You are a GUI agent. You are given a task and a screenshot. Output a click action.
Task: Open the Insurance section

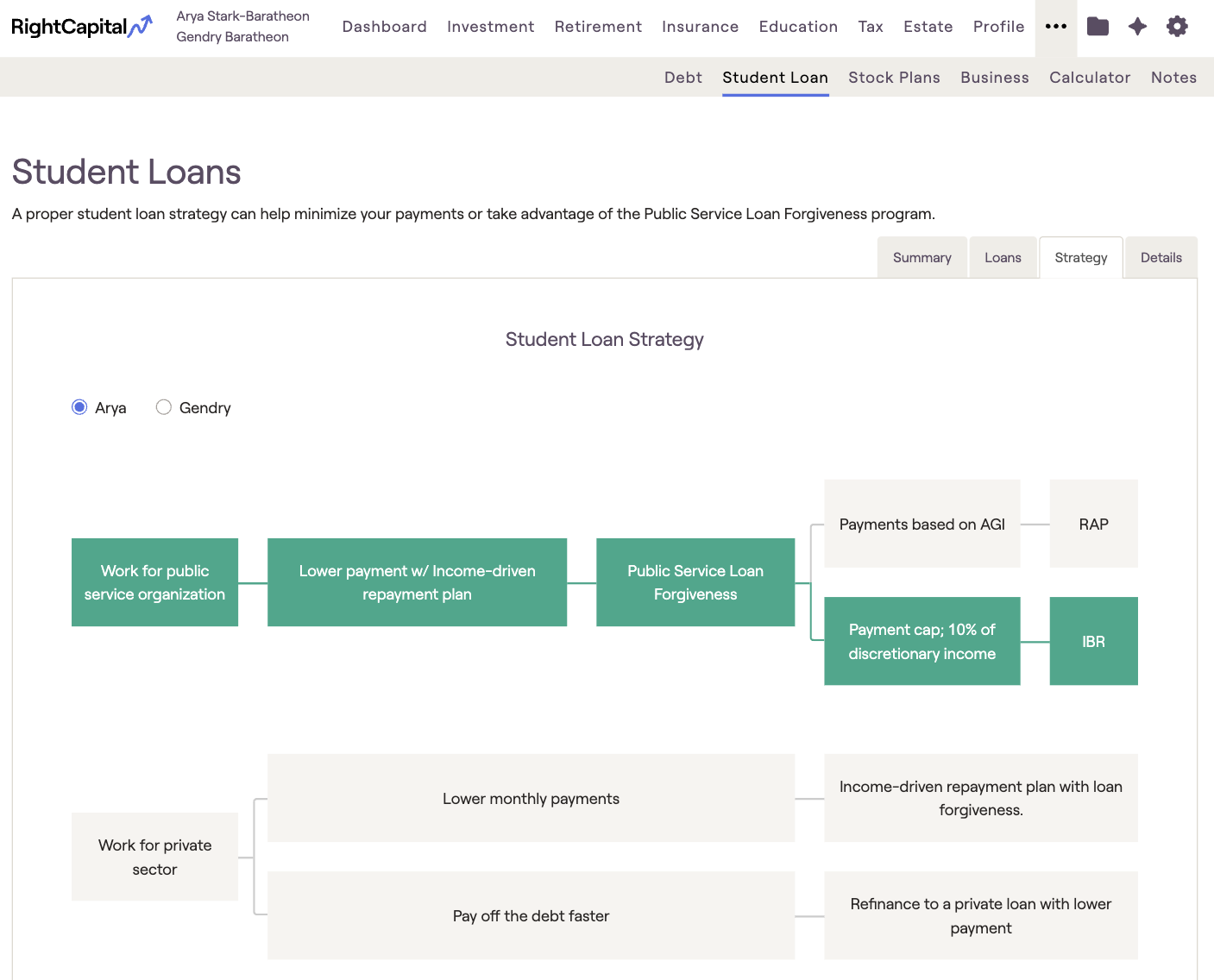[701, 27]
